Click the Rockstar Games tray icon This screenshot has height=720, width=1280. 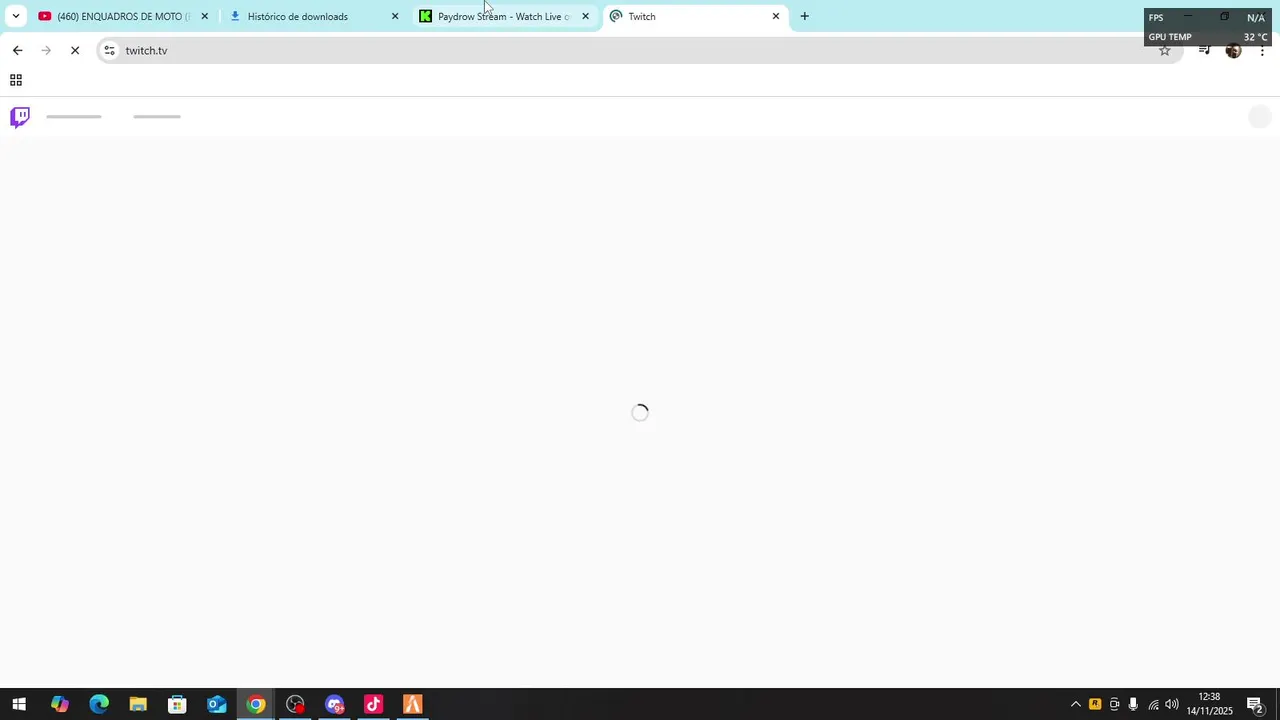point(1095,704)
